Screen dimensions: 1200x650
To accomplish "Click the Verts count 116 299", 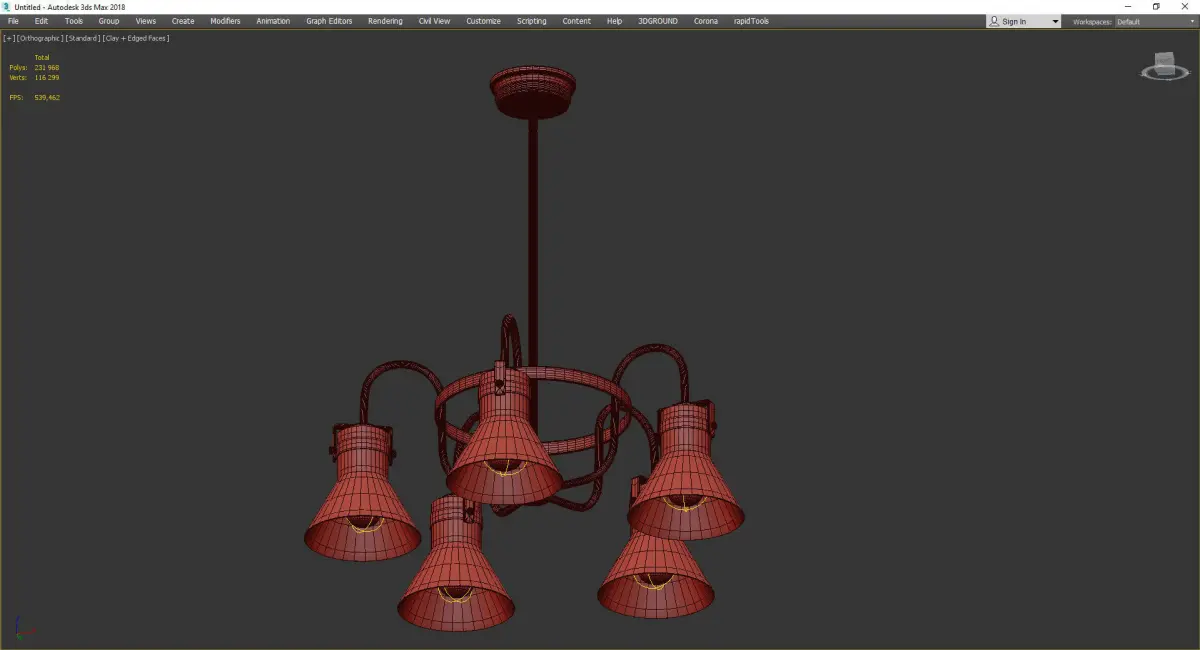I will coord(46,77).
